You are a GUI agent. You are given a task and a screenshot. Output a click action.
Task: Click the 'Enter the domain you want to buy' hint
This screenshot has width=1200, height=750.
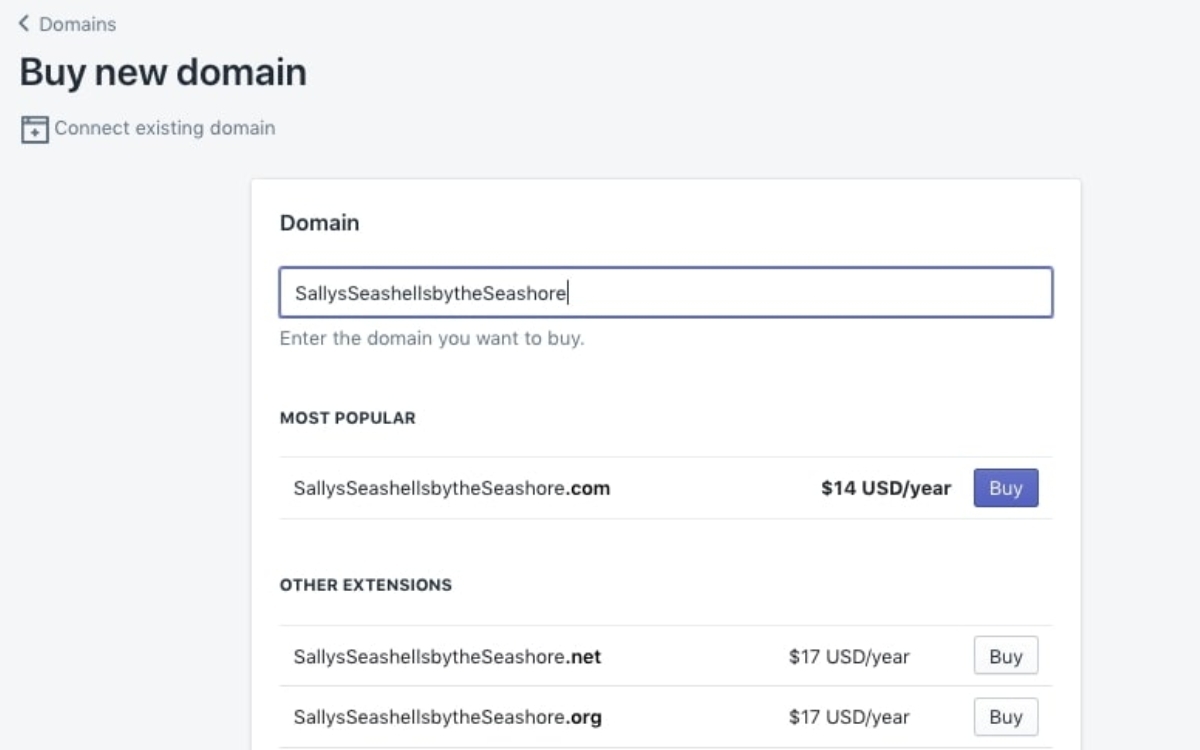point(432,338)
